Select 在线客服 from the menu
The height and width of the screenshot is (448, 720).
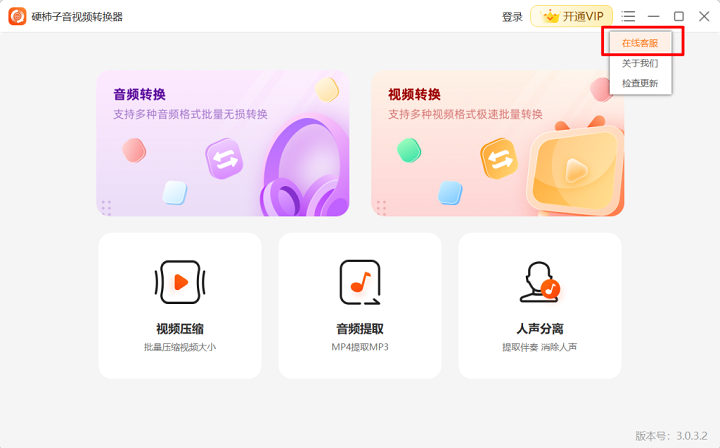tap(640, 43)
